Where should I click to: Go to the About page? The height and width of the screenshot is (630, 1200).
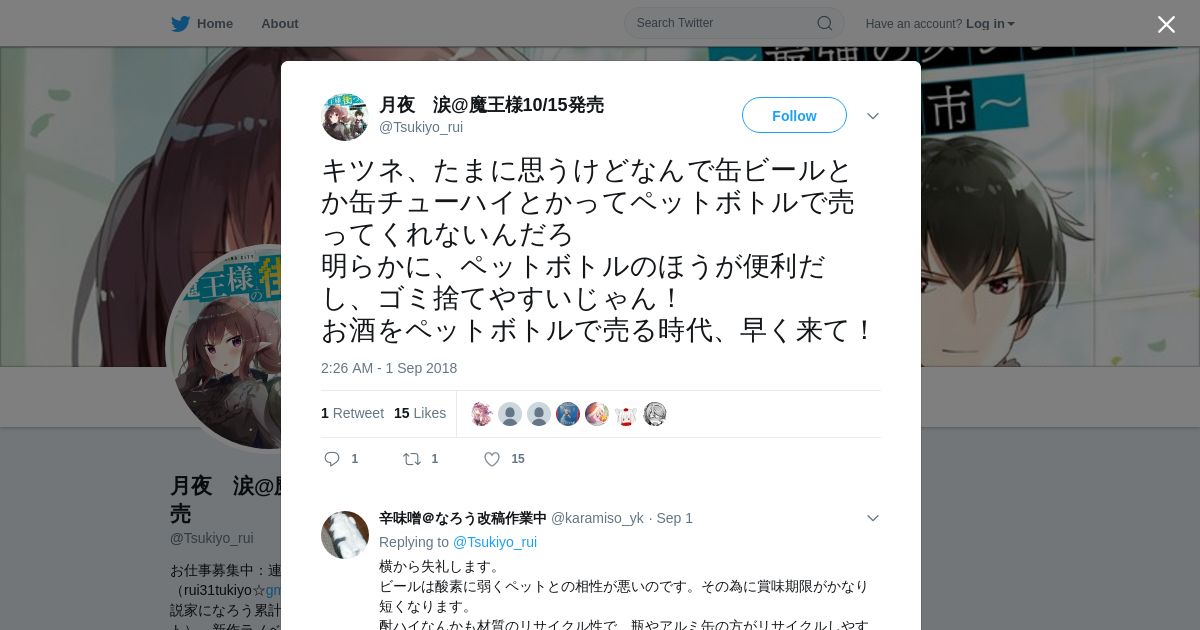tap(279, 23)
